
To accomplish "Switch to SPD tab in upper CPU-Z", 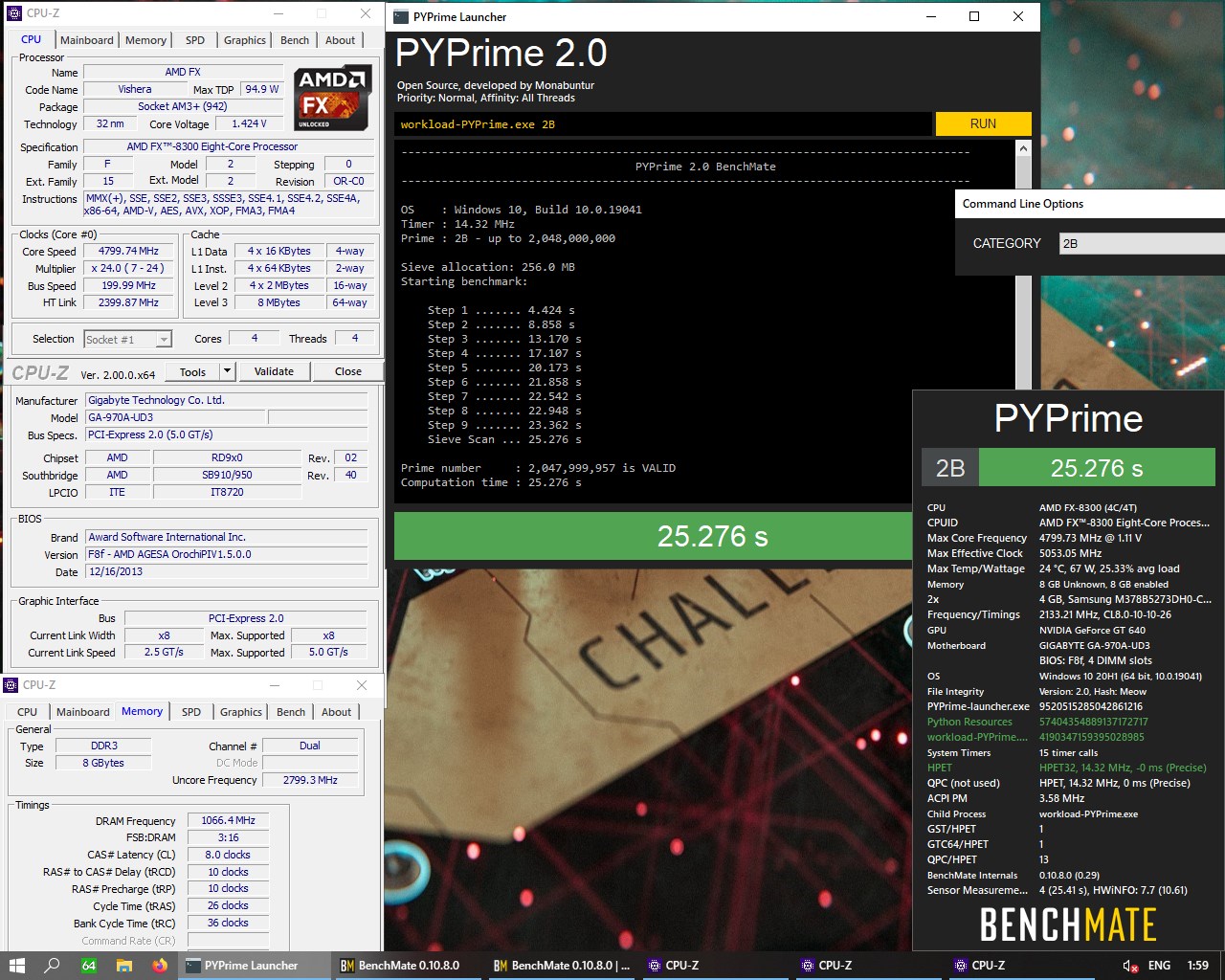I will pos(195,40).
